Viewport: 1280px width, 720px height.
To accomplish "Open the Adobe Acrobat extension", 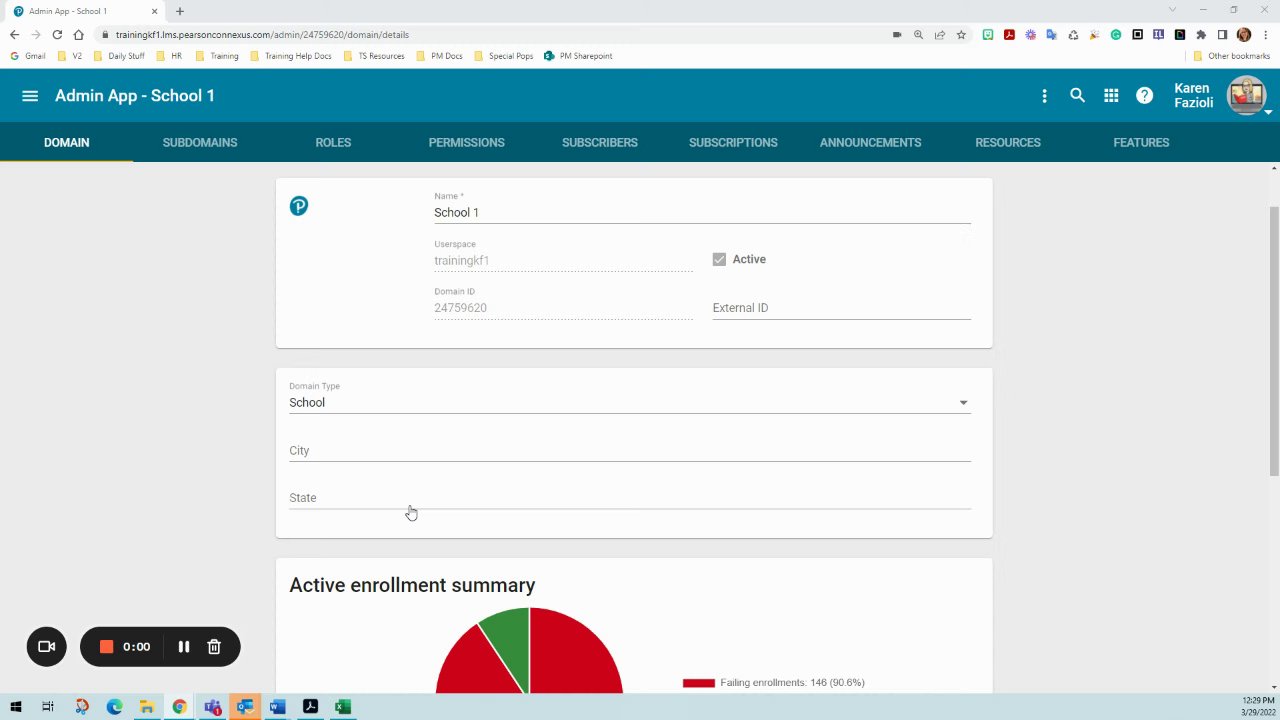I will click(1009, 34).
